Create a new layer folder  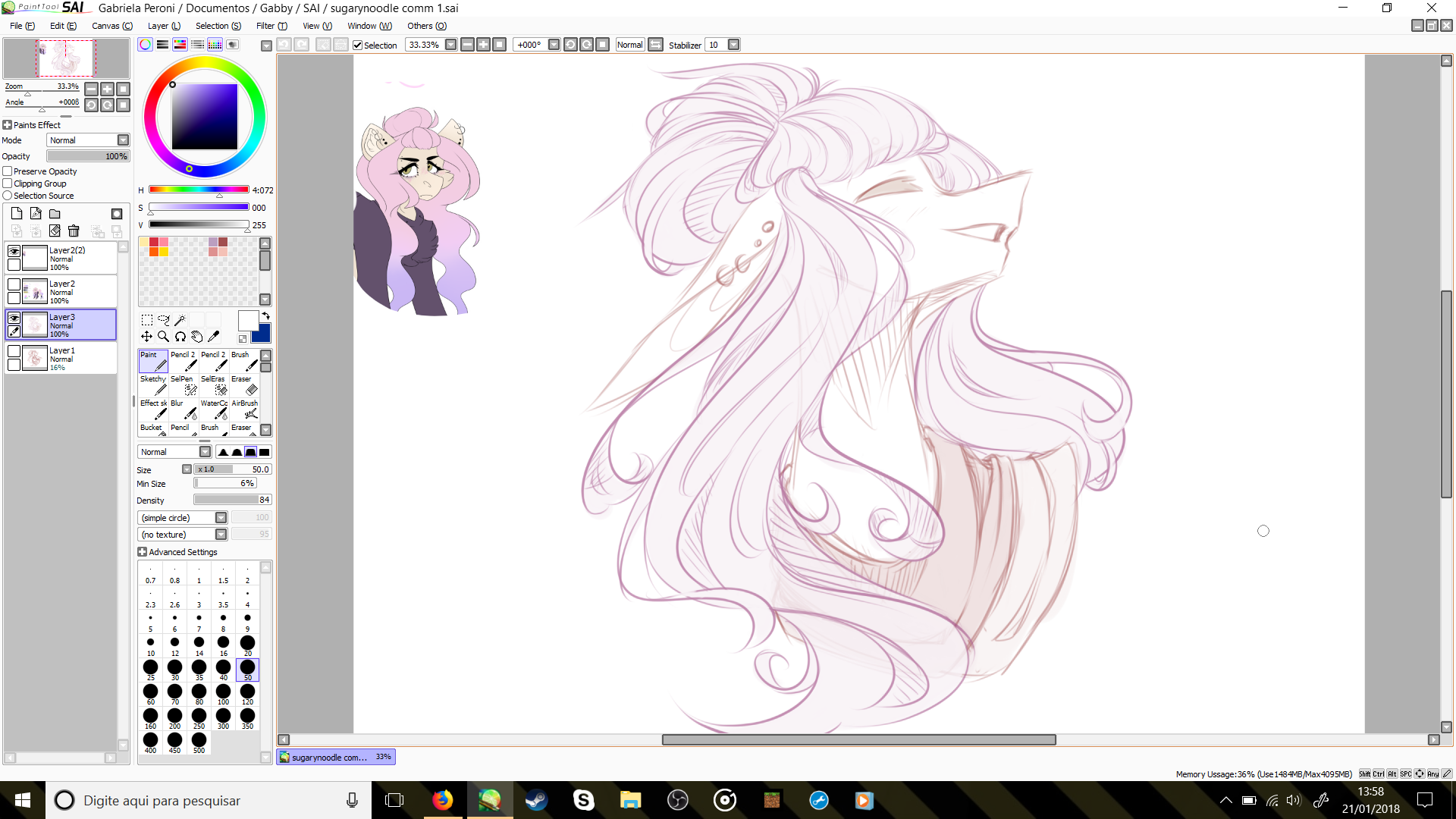coord(55,214)
